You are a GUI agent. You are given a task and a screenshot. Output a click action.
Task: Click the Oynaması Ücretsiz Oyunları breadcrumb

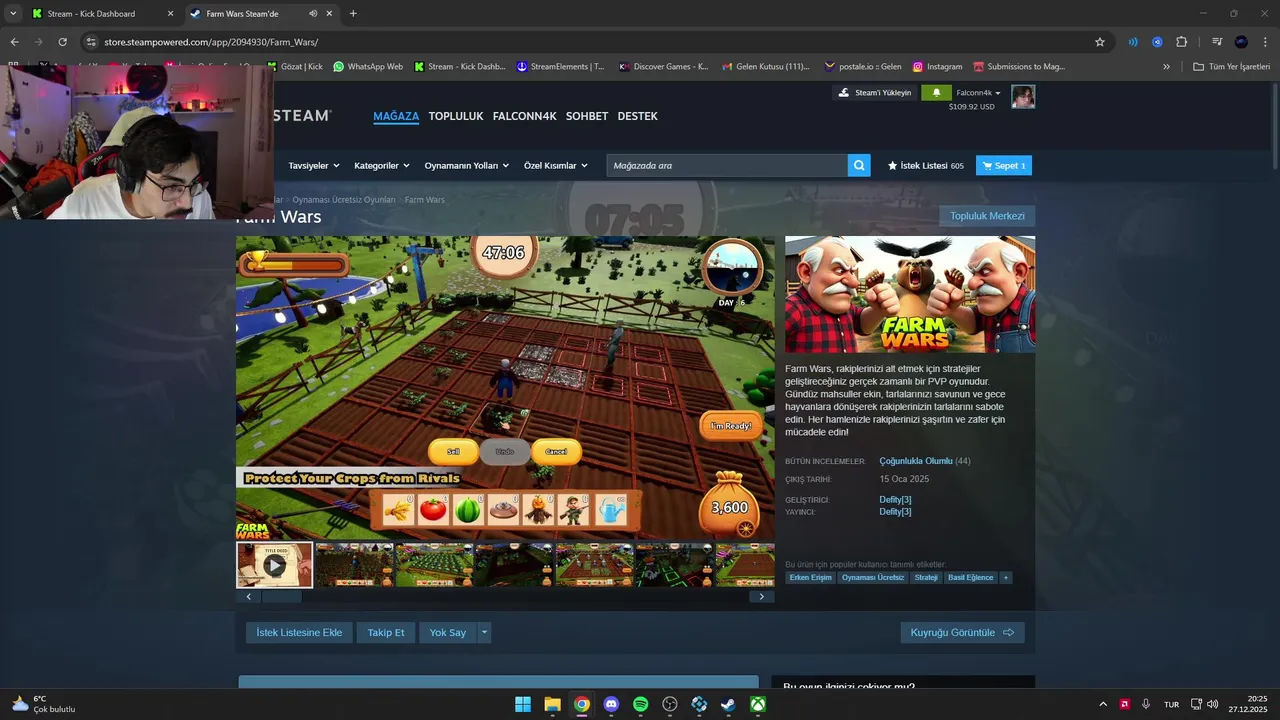pos(344,200)
